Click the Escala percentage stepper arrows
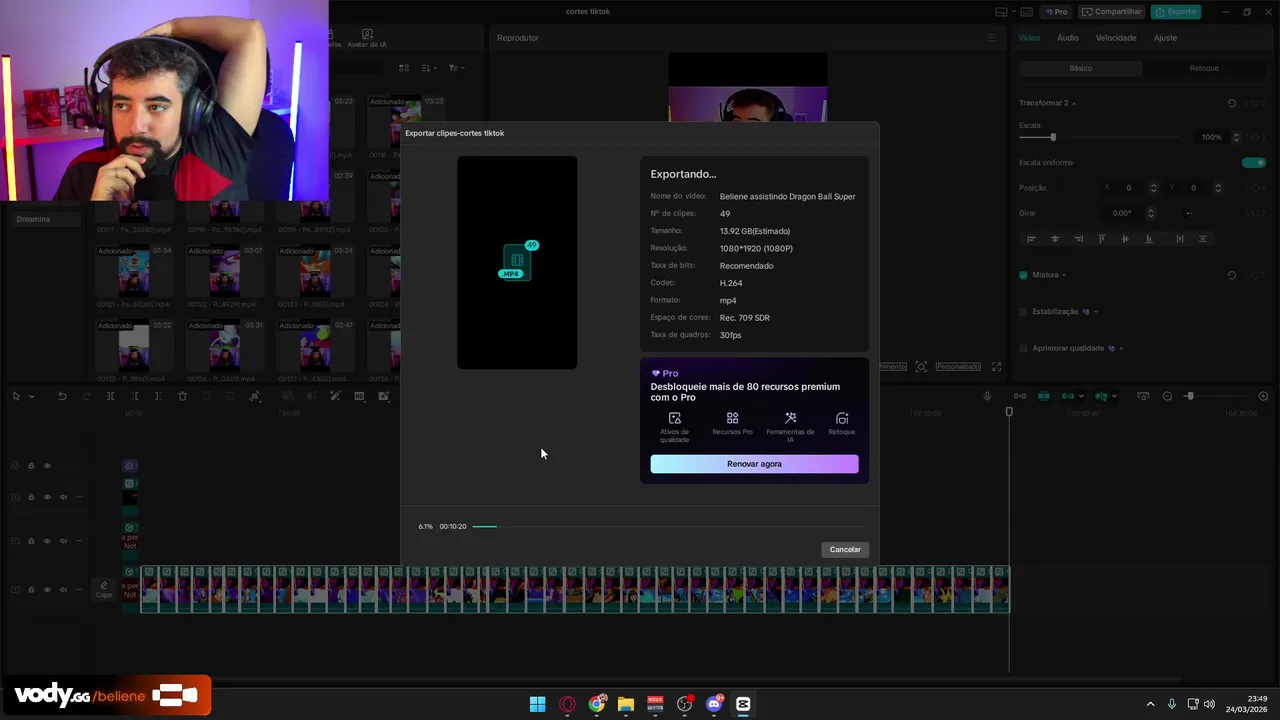Viewport: 1280px width, 720px height. 1236,137
